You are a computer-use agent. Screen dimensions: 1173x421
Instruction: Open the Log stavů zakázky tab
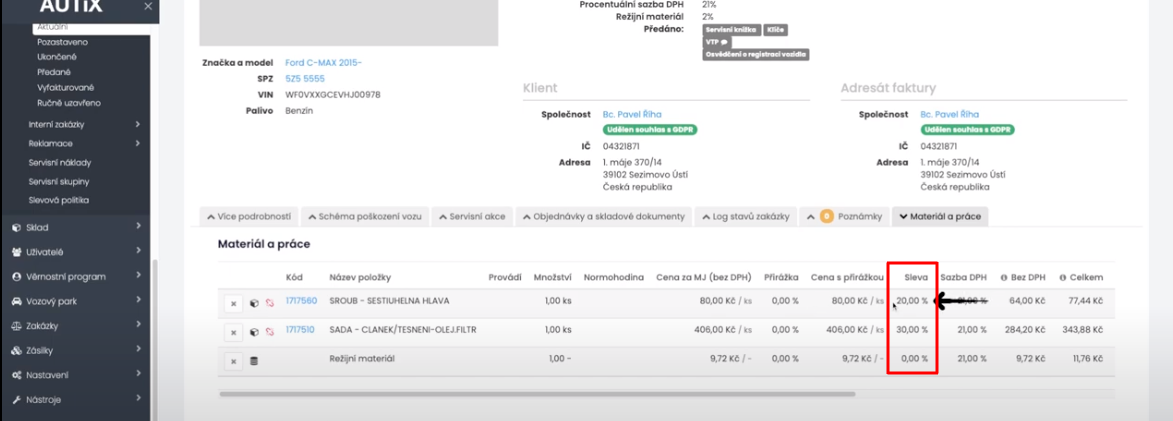(746, 217)
